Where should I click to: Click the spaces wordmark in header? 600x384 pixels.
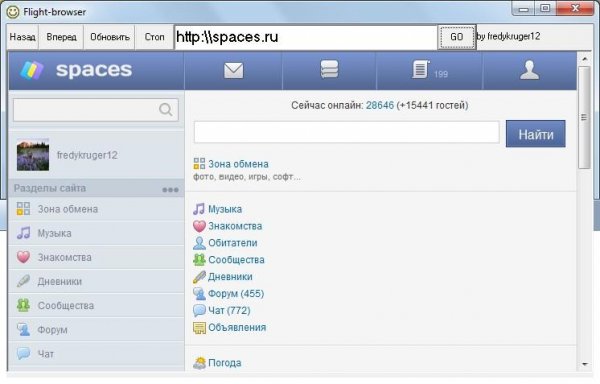[x=94, y=70]
